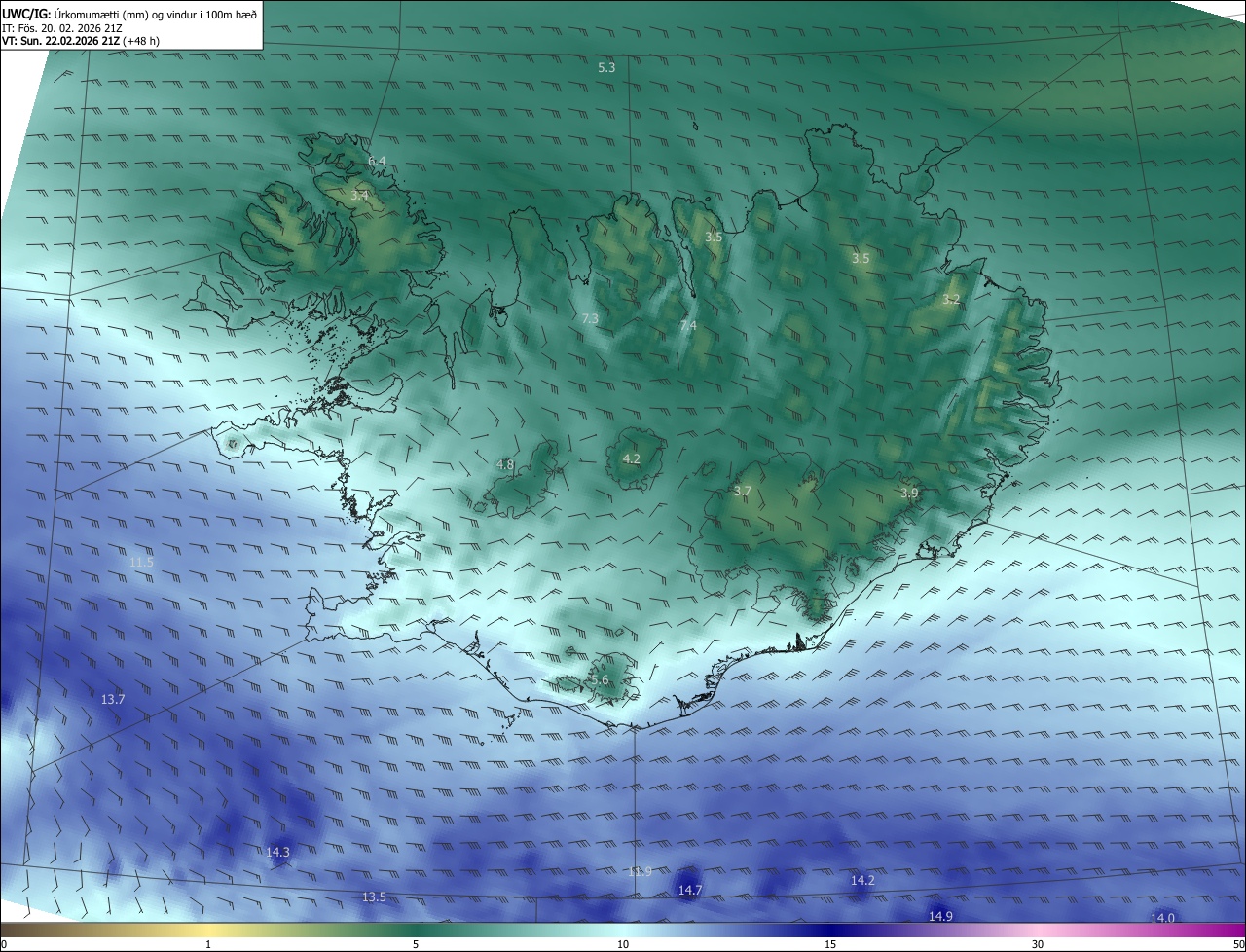Click the 14.3 value over the sea
This screenshot has width=1246, height=952.
point(277,852)
